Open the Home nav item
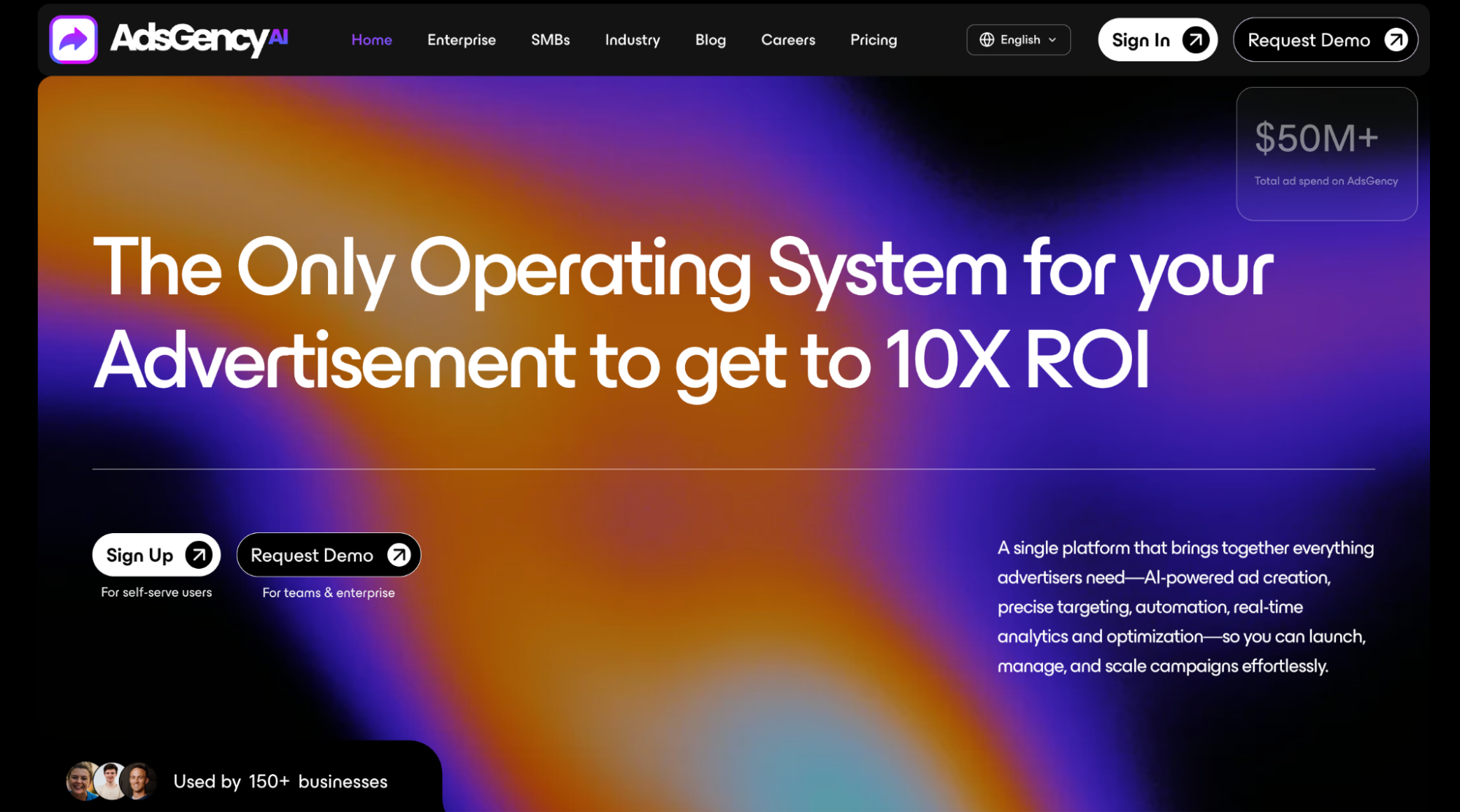The width and height of the screenshot is (1460, 812). click(x=372, y=39)
